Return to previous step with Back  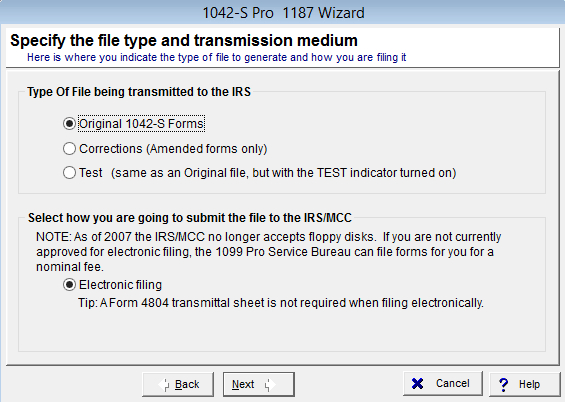(178, 384)
